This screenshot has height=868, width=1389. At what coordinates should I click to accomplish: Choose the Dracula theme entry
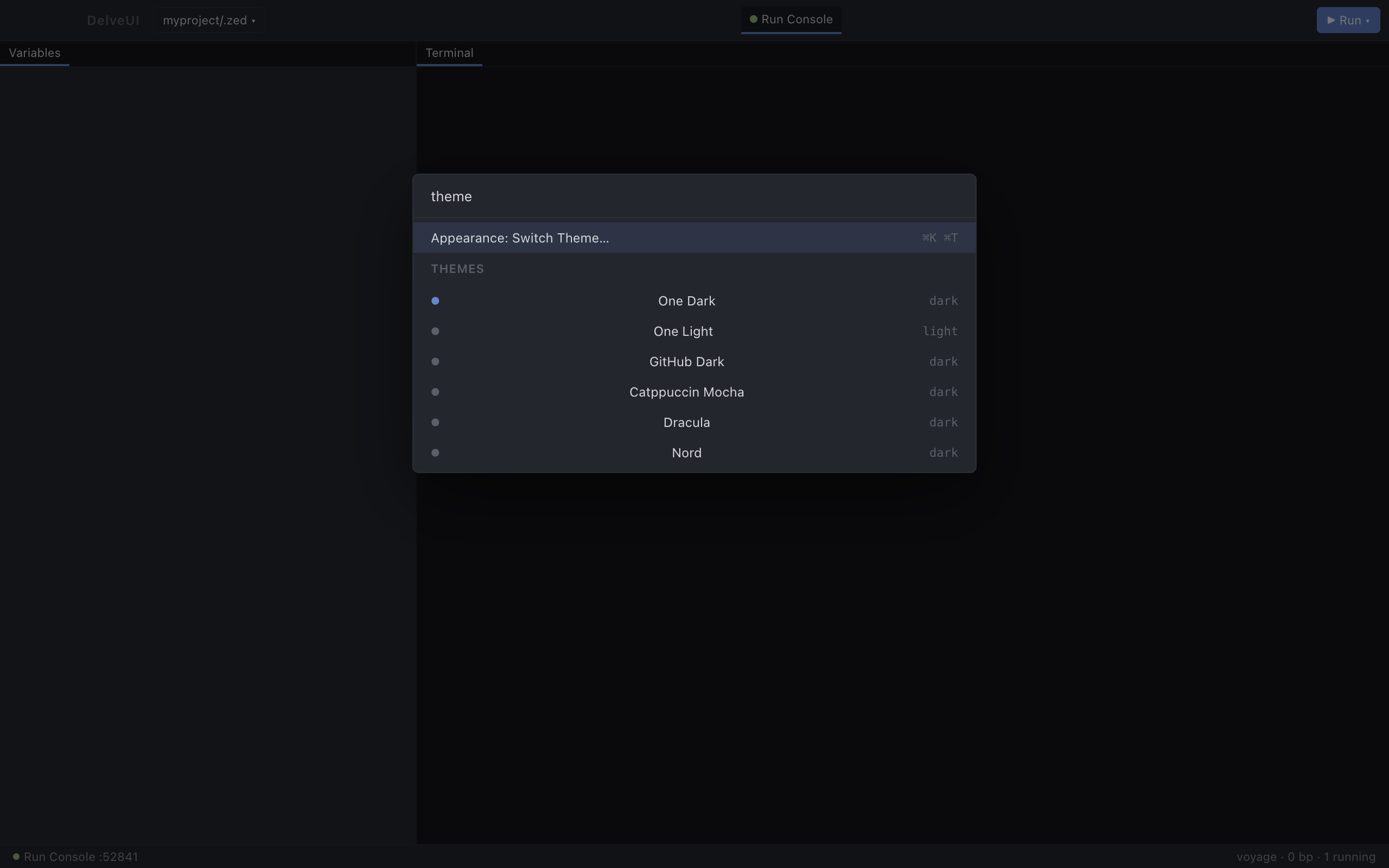click(686, 423)
